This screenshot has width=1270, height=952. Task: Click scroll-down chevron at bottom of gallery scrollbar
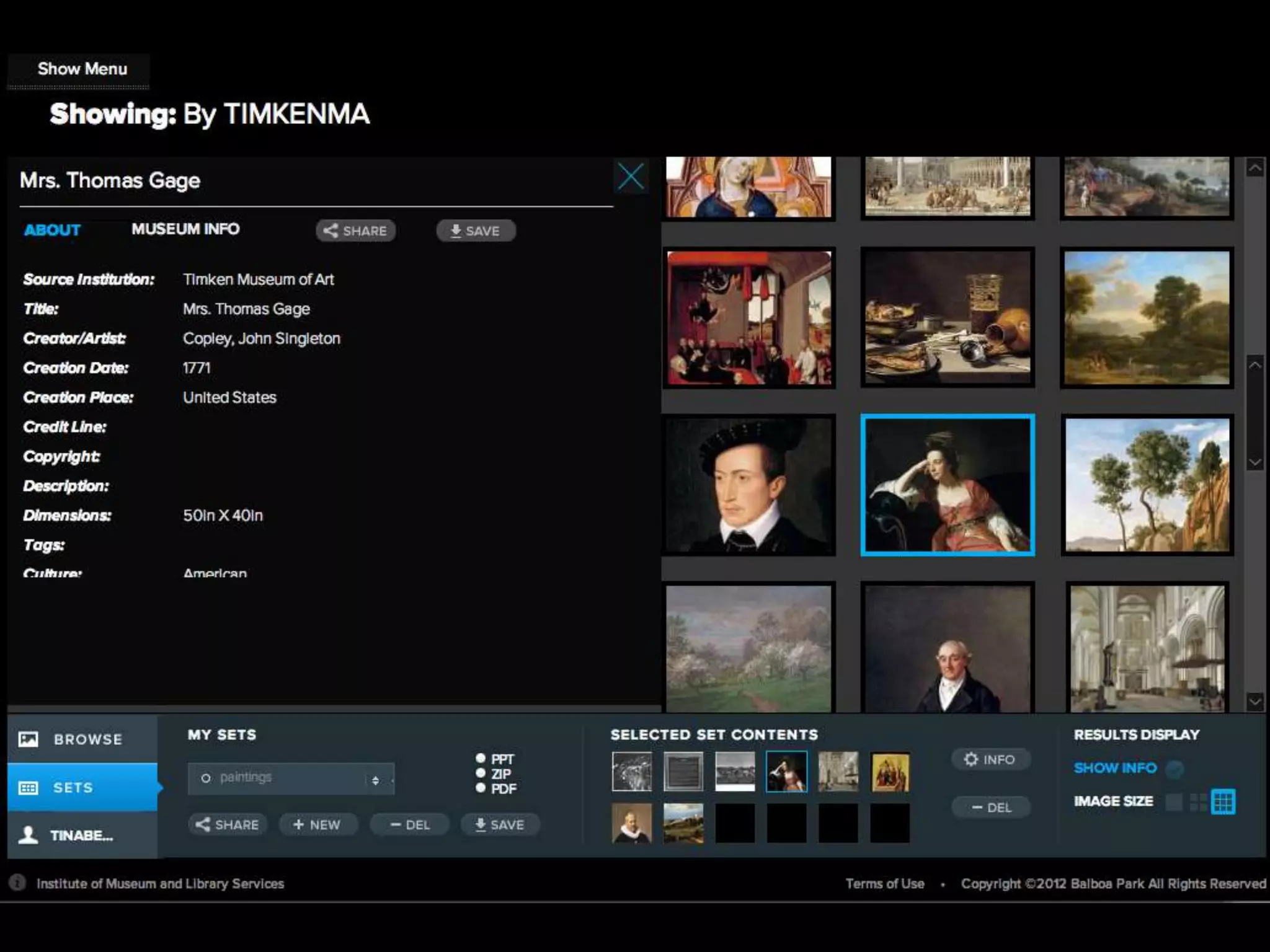[x=1254, y=702]
